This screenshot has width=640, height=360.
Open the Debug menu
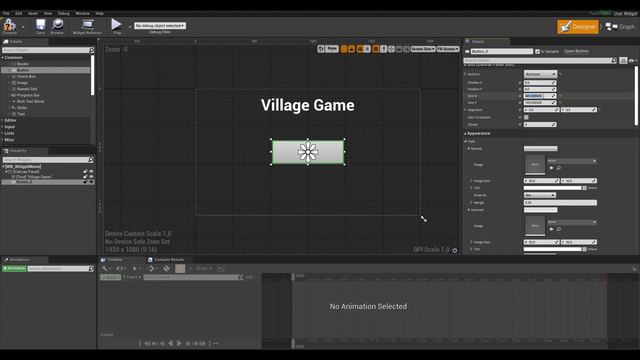pos(64,13)
